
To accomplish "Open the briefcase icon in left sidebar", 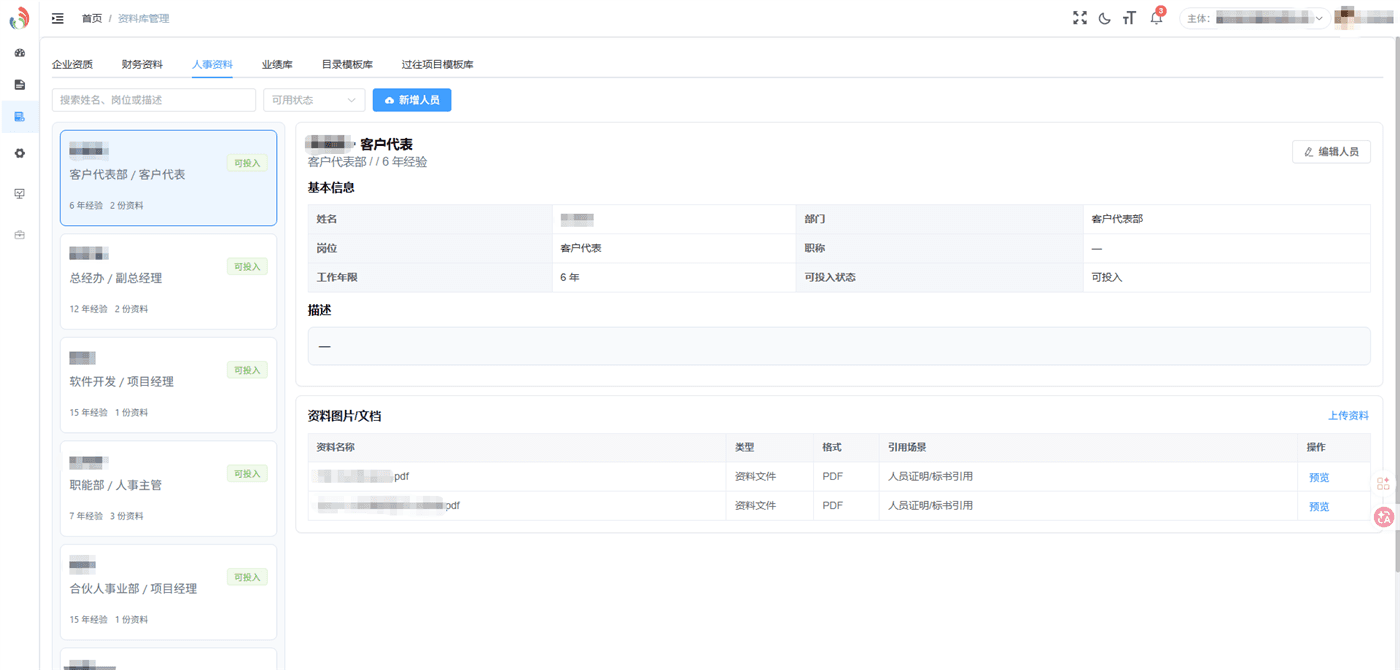I will tap(19, 235).
